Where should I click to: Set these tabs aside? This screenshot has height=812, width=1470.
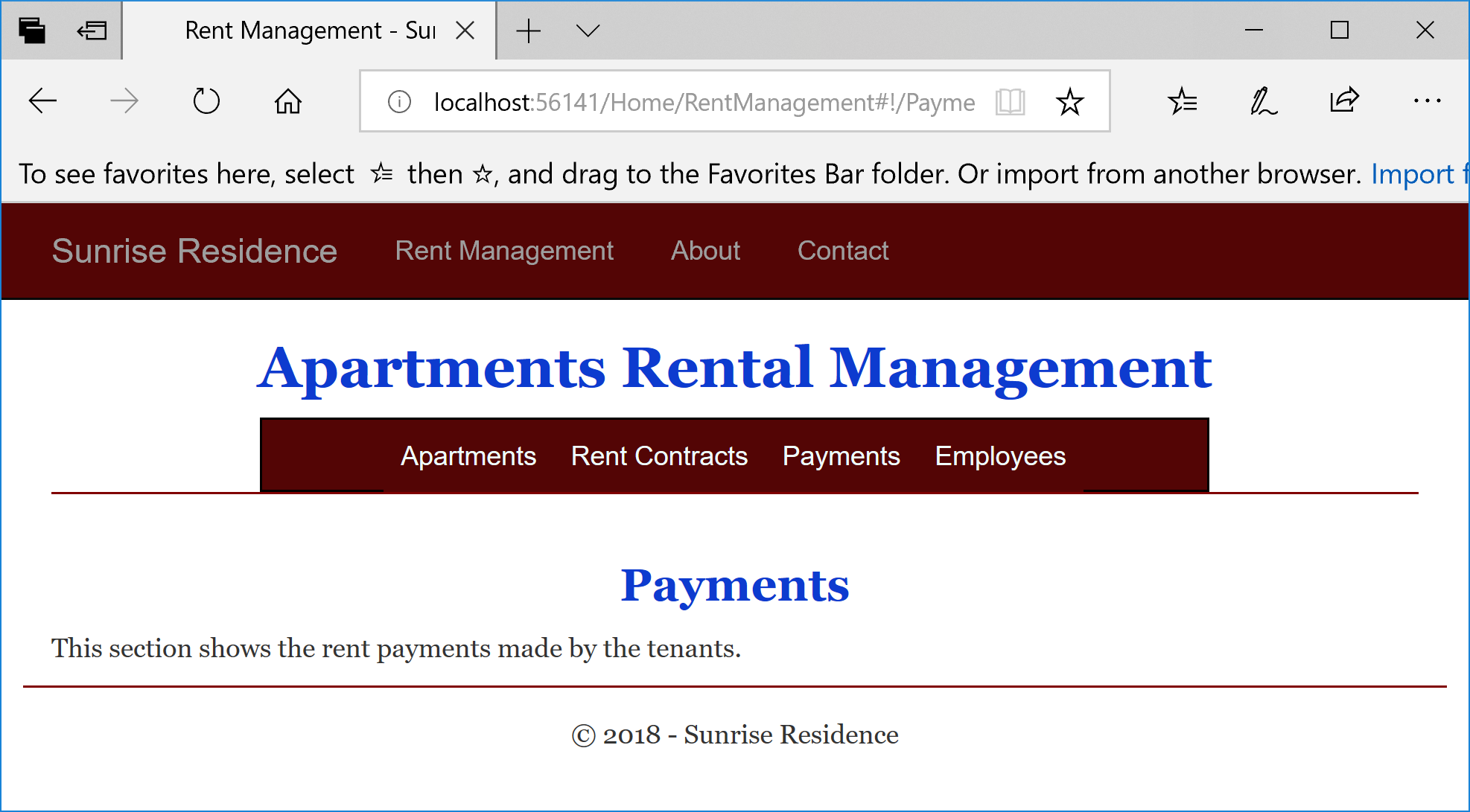(x=92, y=31)
